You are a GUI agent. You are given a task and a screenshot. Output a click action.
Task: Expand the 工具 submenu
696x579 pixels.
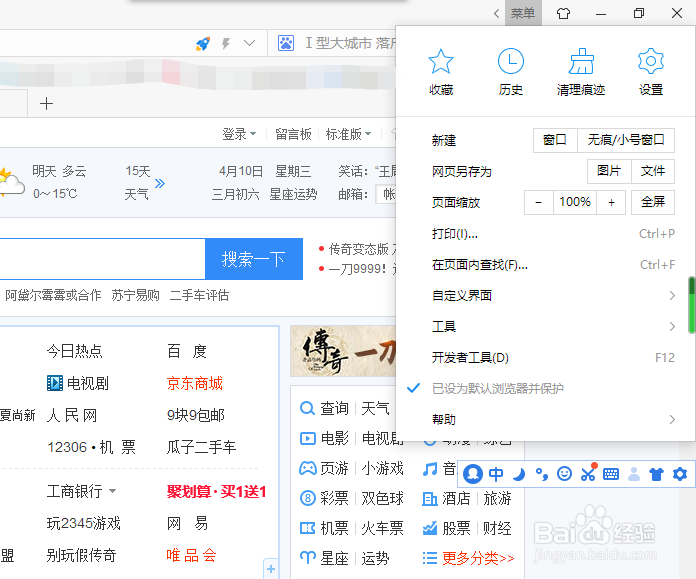[x=546, y=327]
